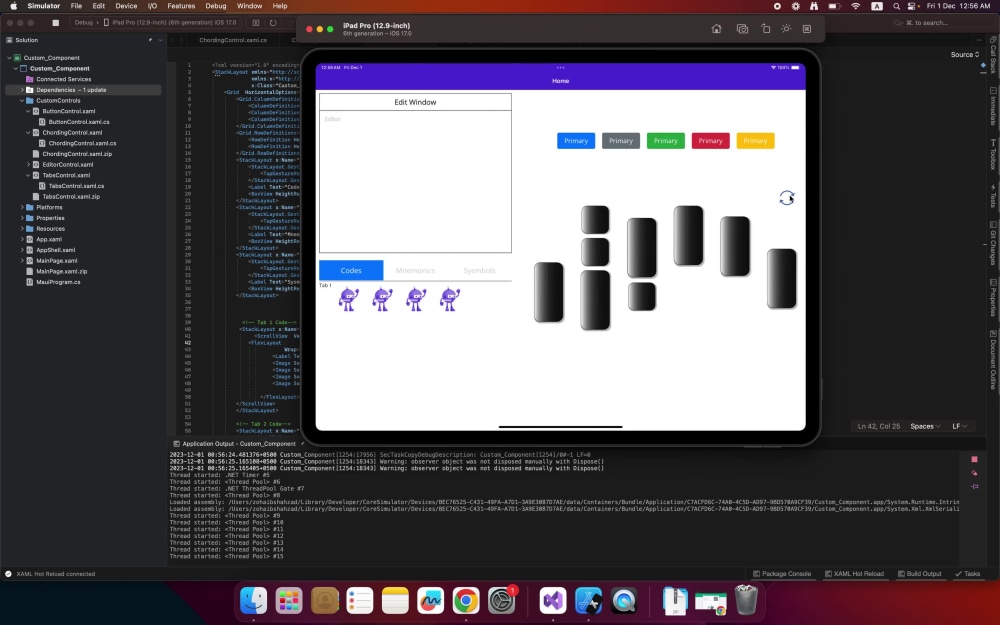Expand the Dependencies node in the Solution pad
The width and height of the screenshot is (1000, 625).
(x=23, y=90)
